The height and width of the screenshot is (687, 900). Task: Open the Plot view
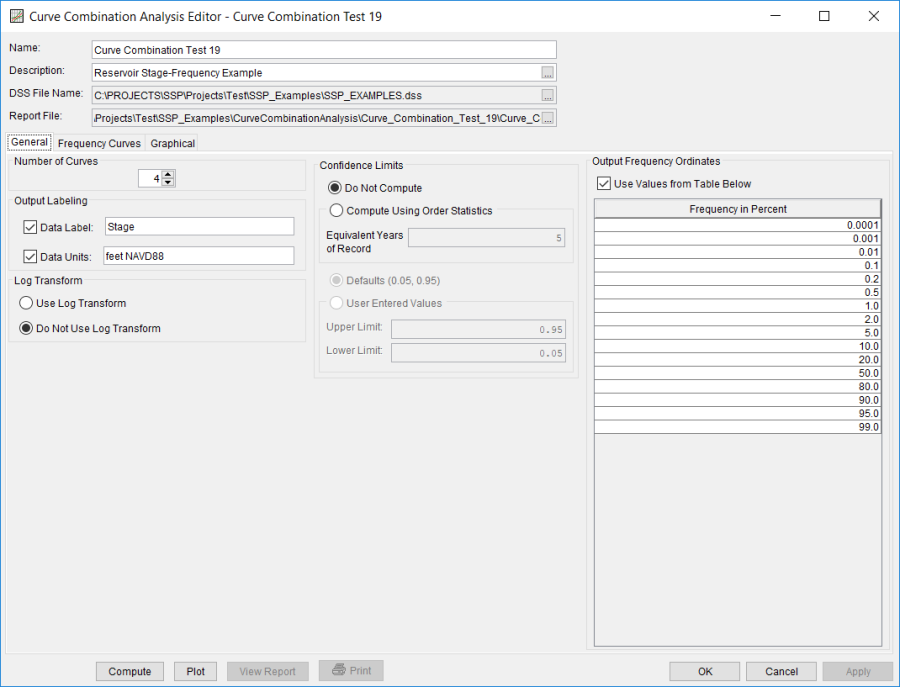(195, 670)
